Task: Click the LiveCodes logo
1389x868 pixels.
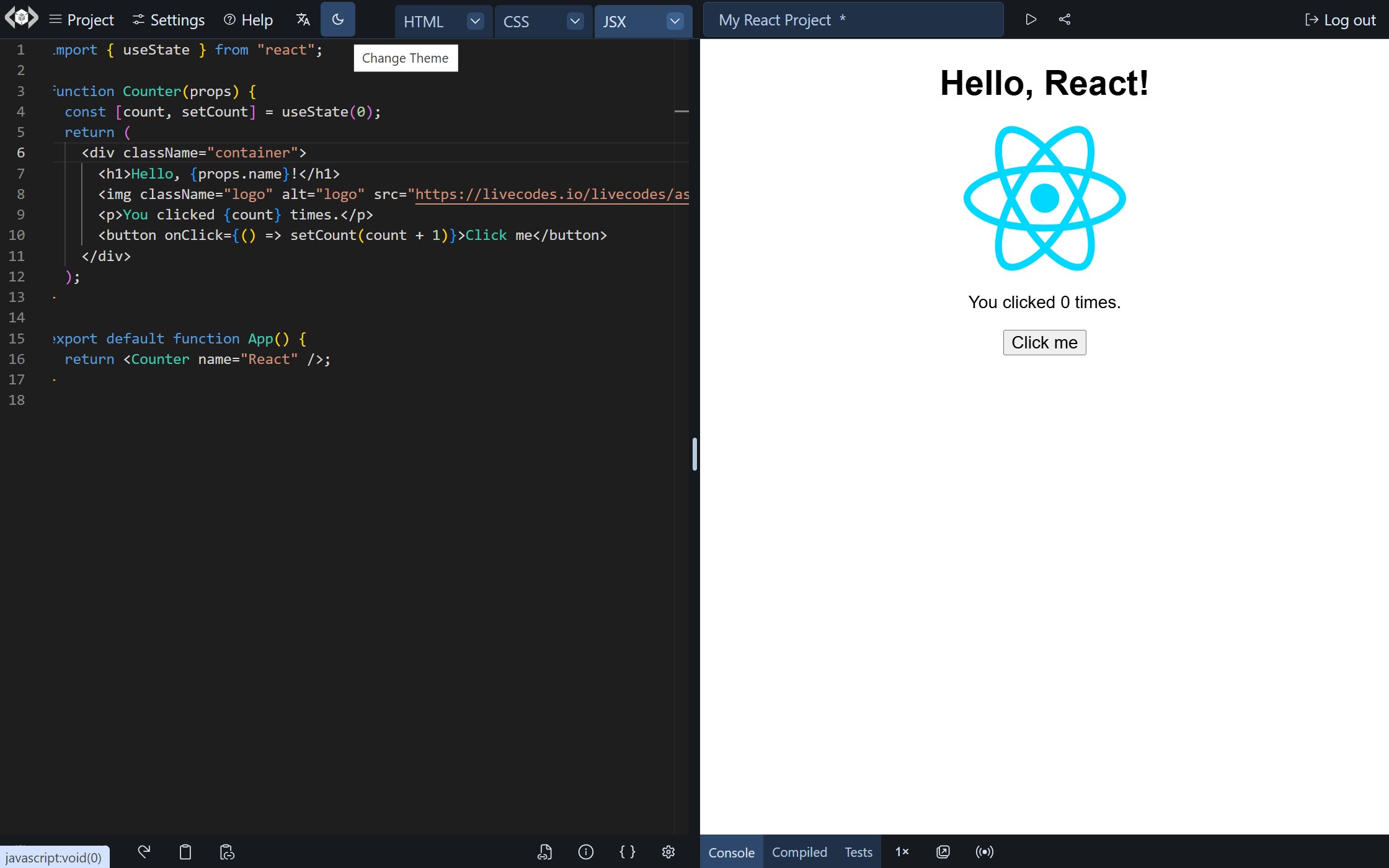Action: 21,17
